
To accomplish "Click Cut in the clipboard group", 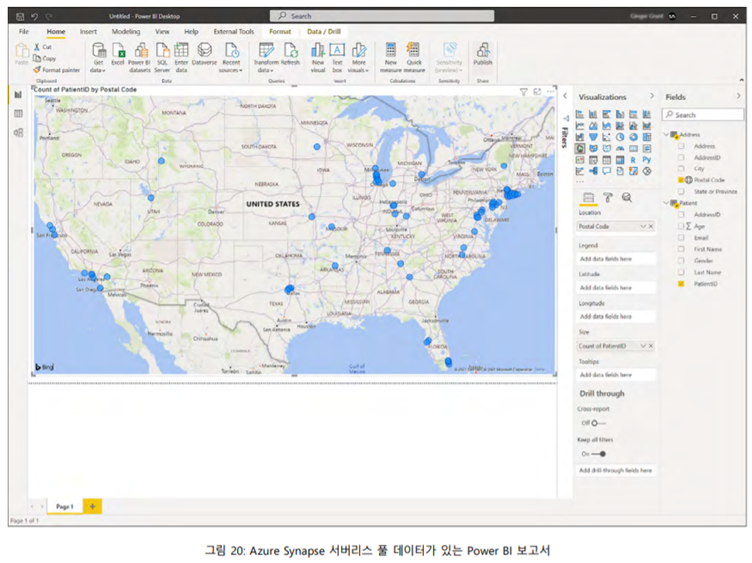I will [43, 47].
